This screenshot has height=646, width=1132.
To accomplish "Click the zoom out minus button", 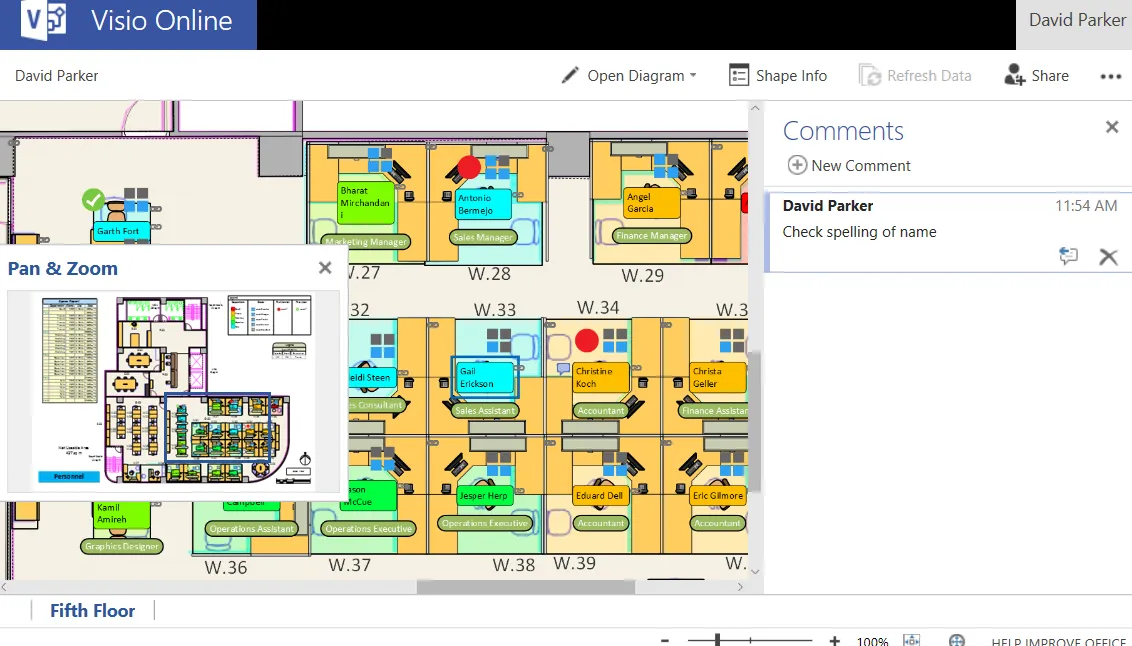I will 665,640.
